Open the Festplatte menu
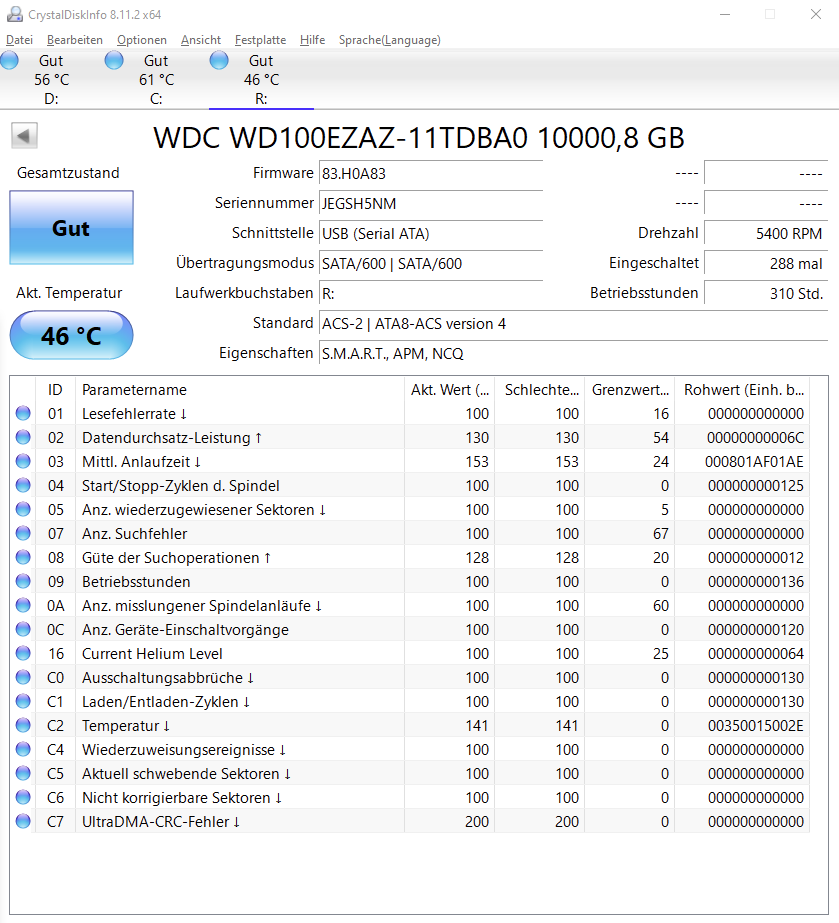Image resolution: width=839 pixels, height=923 pixels. tap(260, 39)
